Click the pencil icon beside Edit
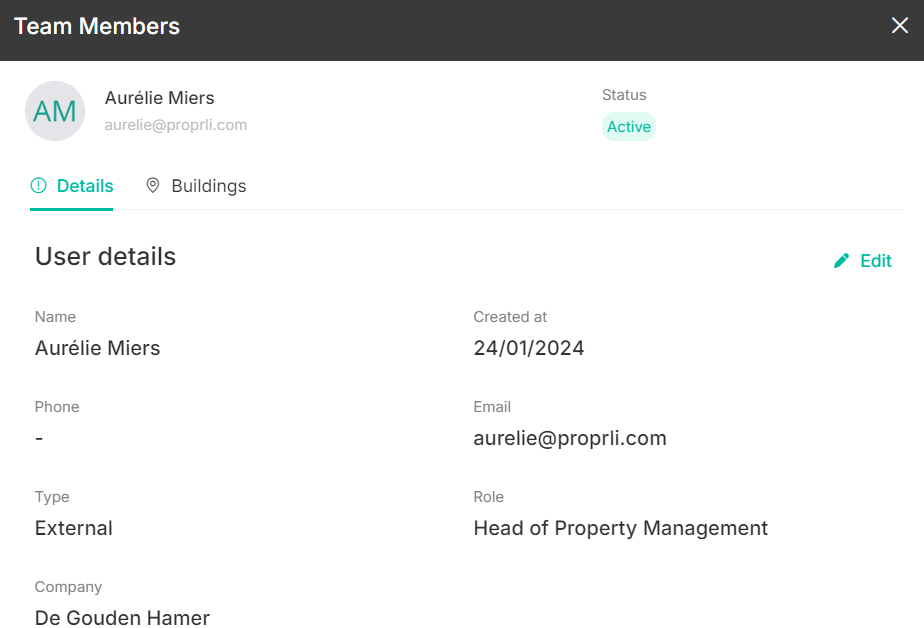924x628 pixels. coord(841,260)
